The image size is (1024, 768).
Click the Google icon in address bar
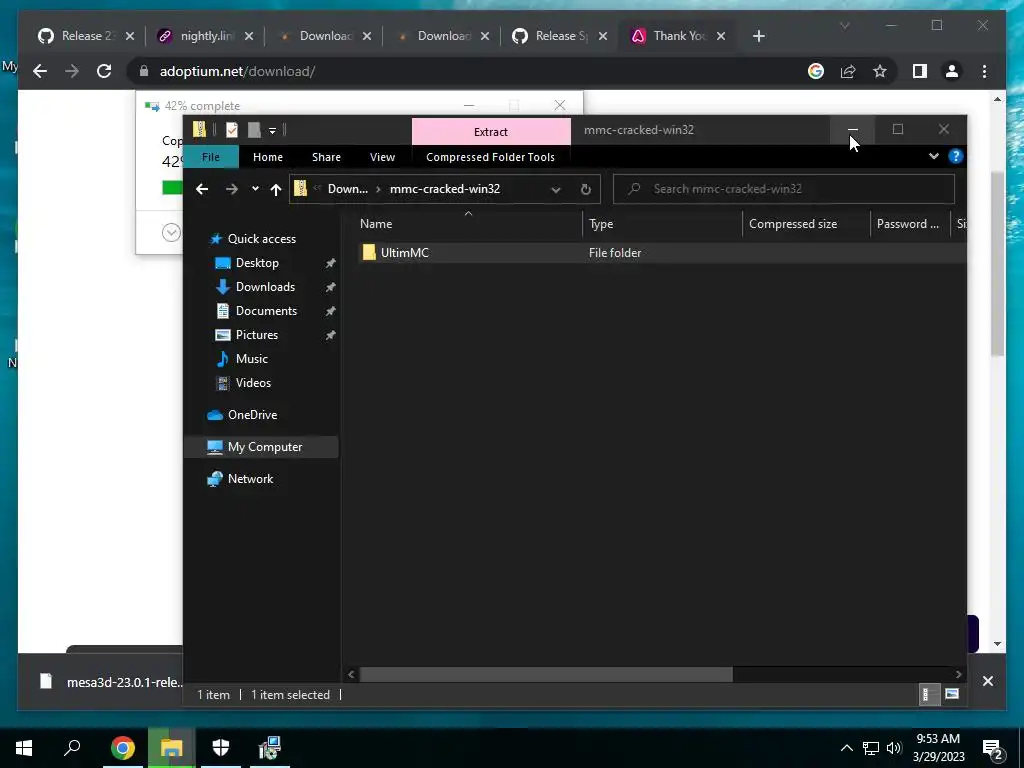pyautogui.click(x=816, y=71)
